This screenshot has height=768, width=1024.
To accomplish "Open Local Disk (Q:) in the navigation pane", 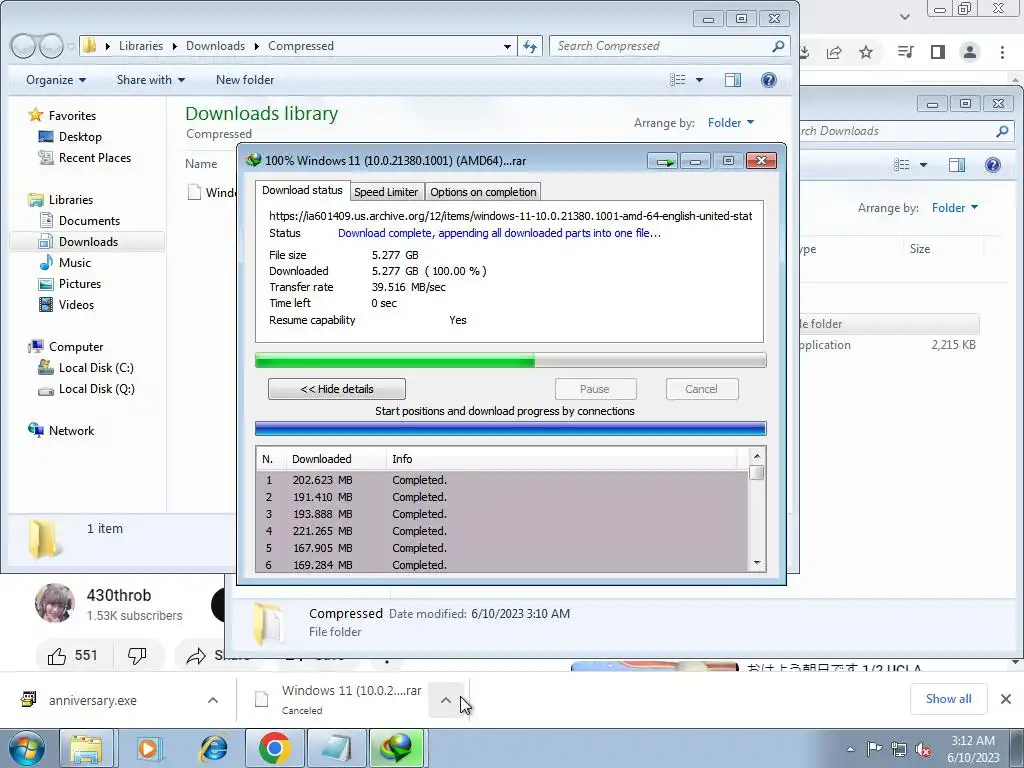I will click(x=96, y=389).
